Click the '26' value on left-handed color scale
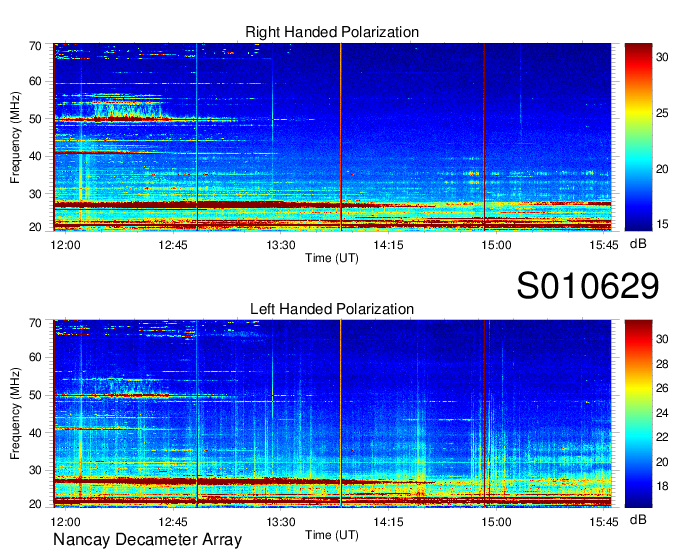The height and width of the screenshot is (552, 680). [x=662, y=388]
